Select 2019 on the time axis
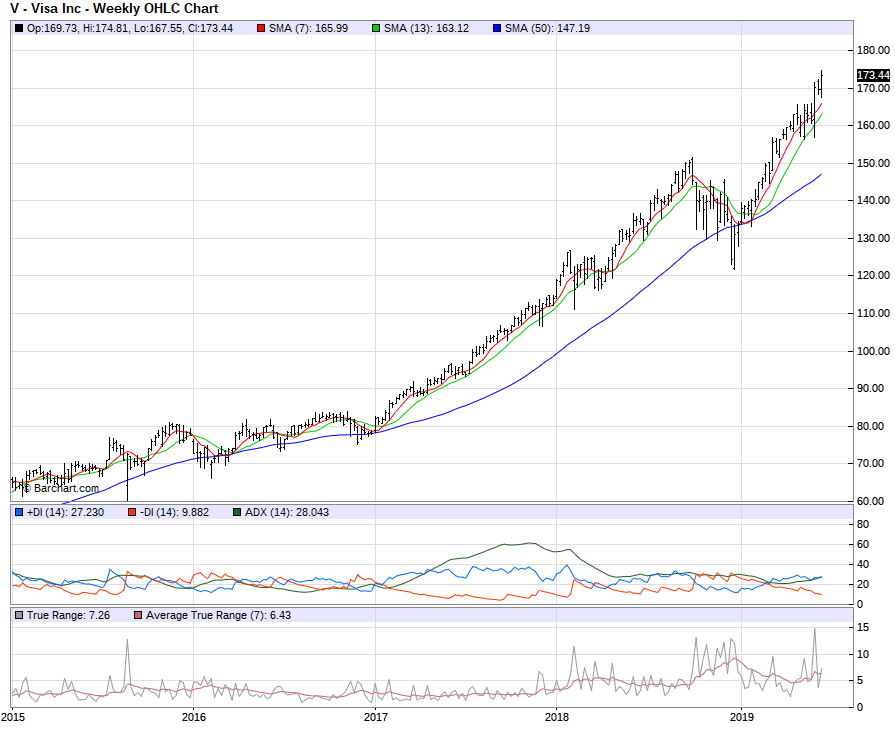Screen dimensions: 895x748 point(742,717)
